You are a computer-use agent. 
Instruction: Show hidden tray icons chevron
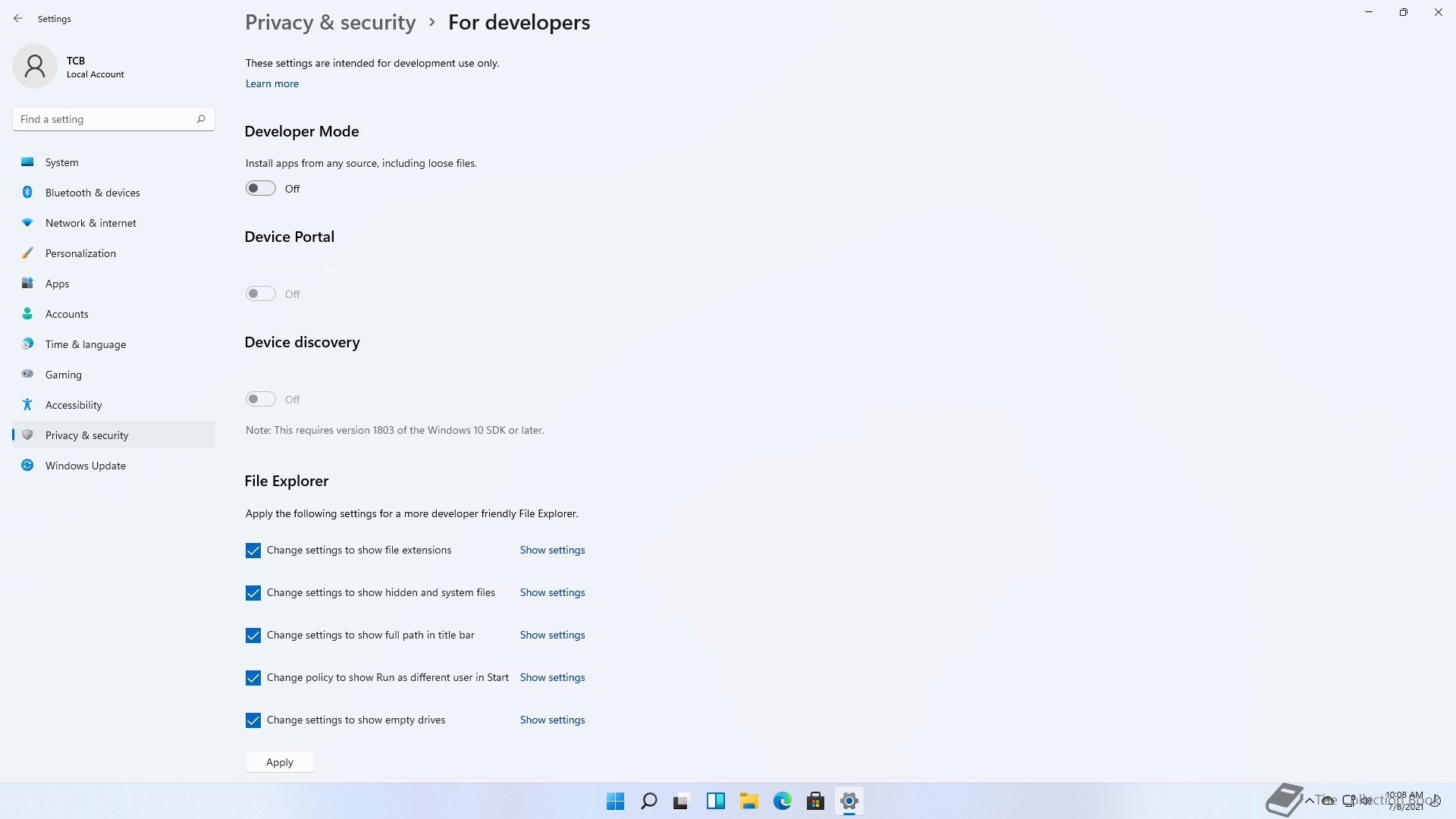[x=1310, y=801]
